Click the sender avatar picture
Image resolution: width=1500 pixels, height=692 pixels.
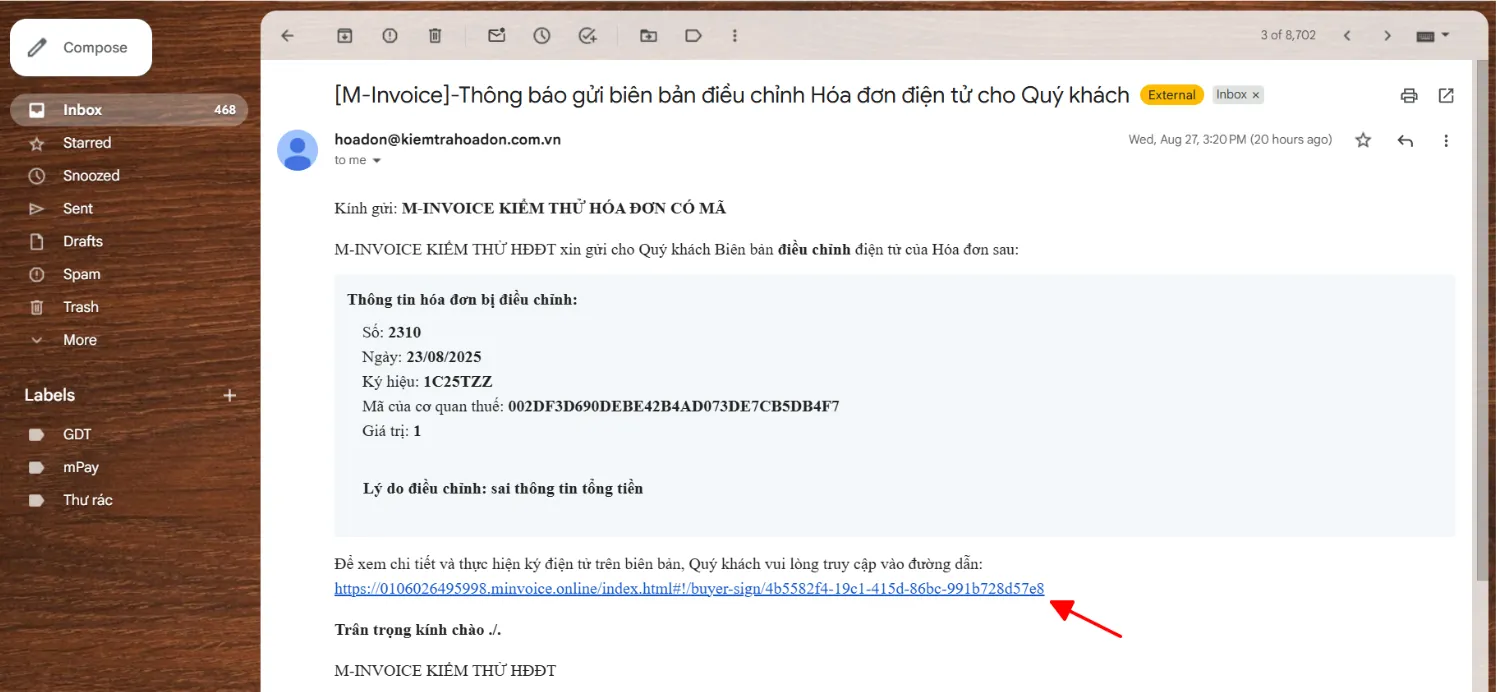[x=297, y=150]
